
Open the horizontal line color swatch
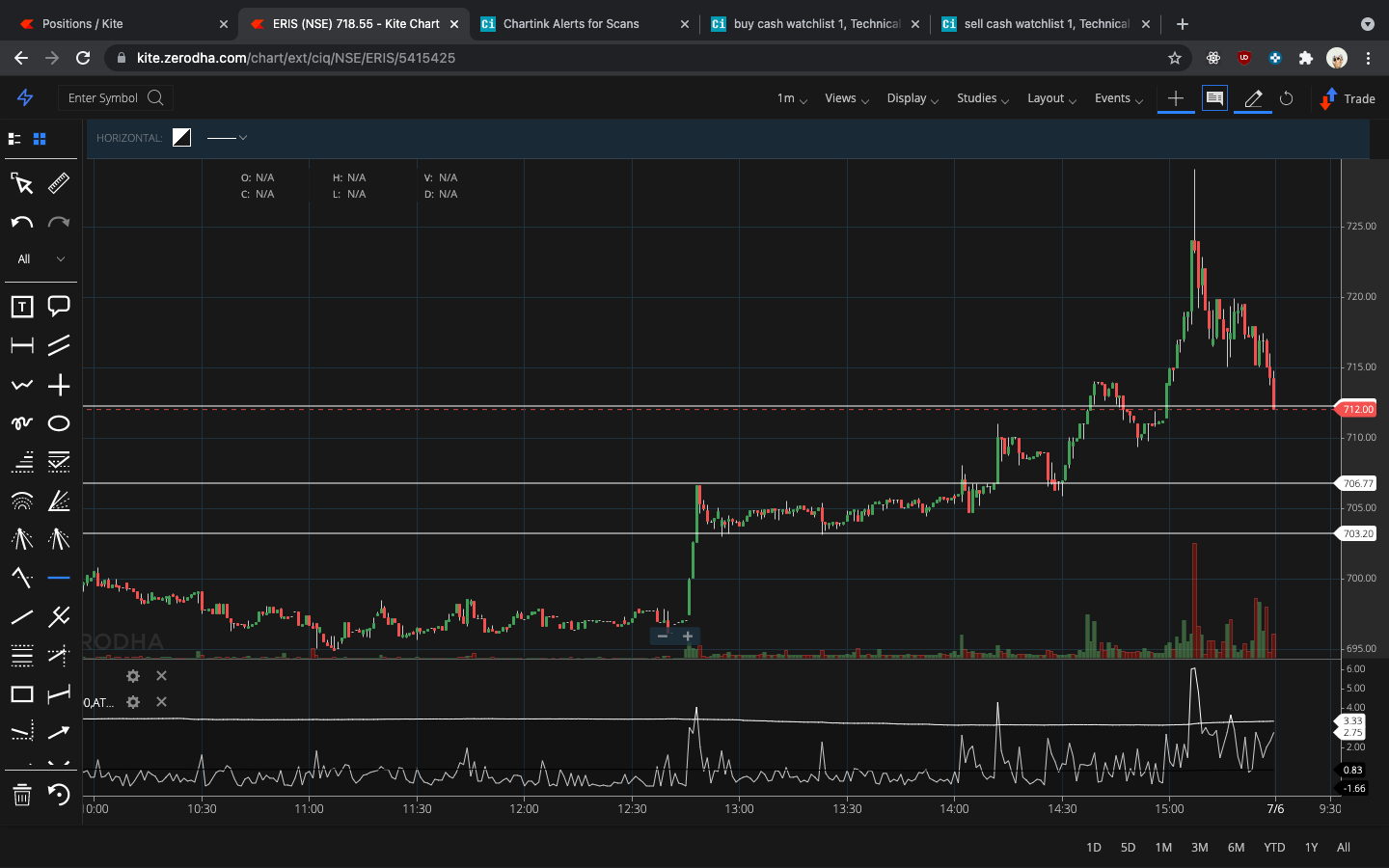(181, 137)
